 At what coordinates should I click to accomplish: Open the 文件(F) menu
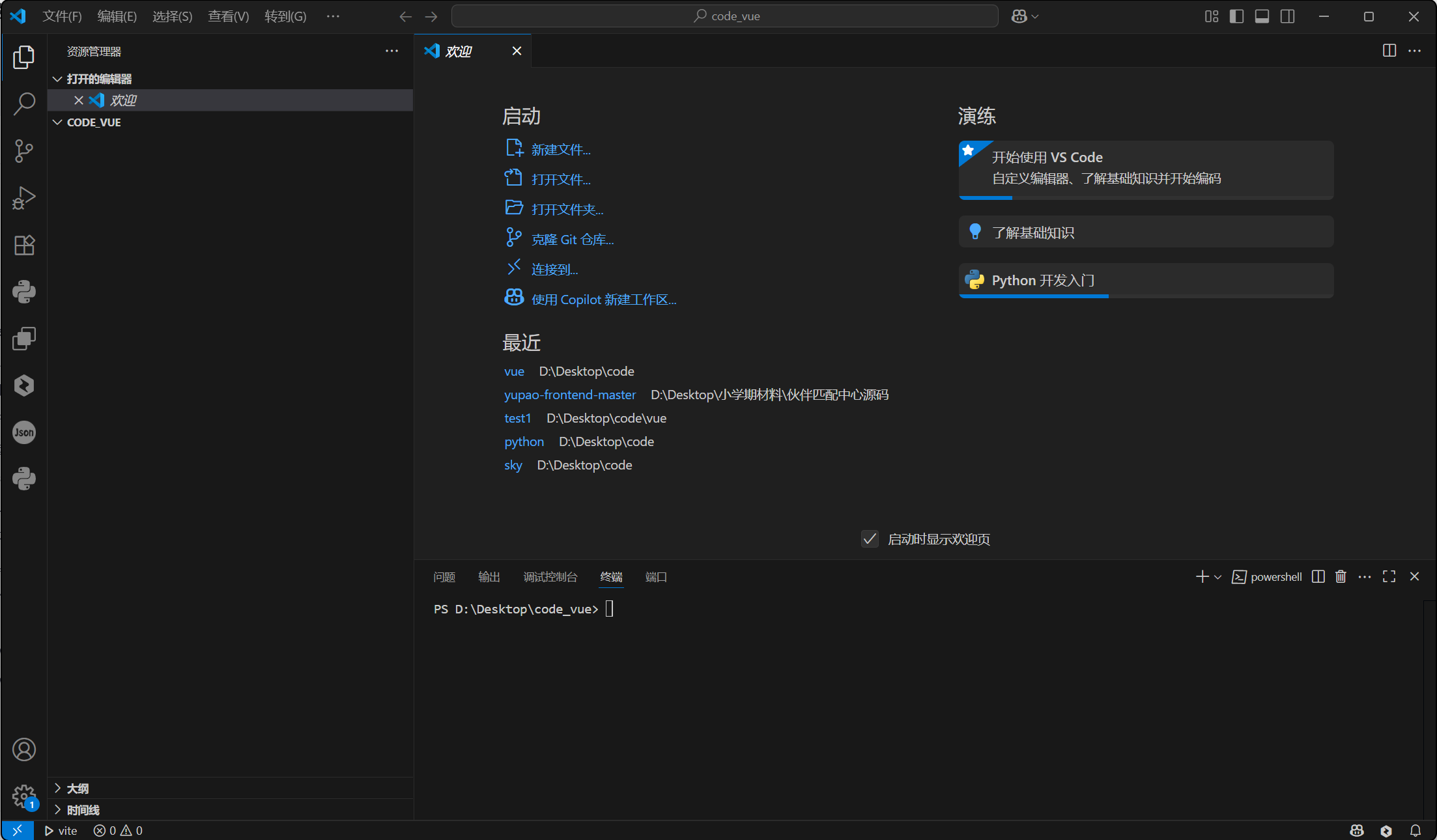tap(62, 16)
